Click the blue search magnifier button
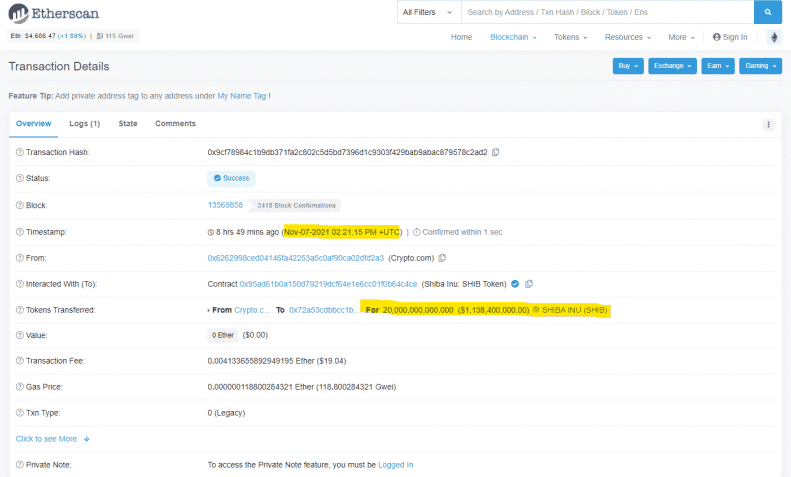 767,12
